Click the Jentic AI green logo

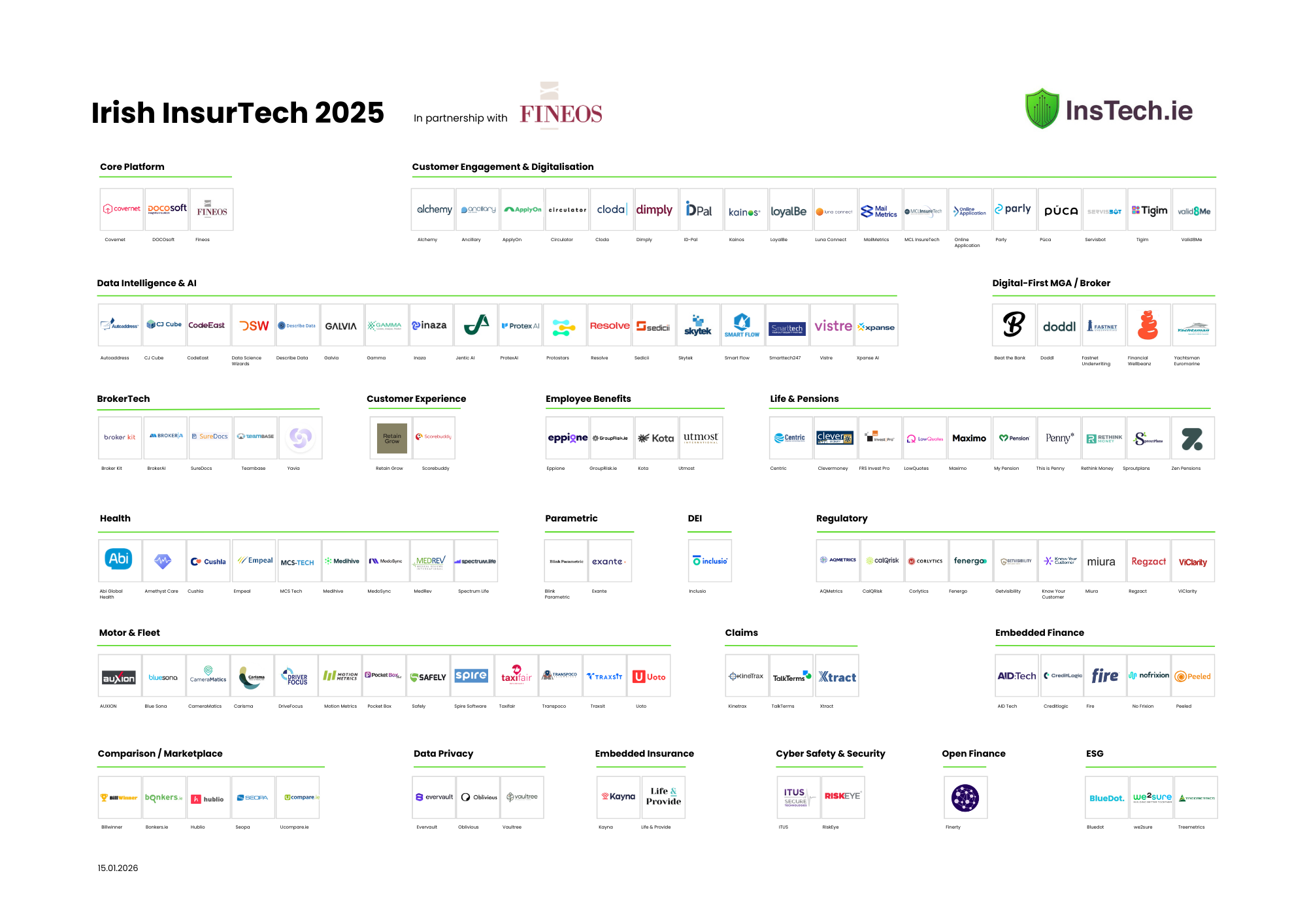[x=476, y=325]
